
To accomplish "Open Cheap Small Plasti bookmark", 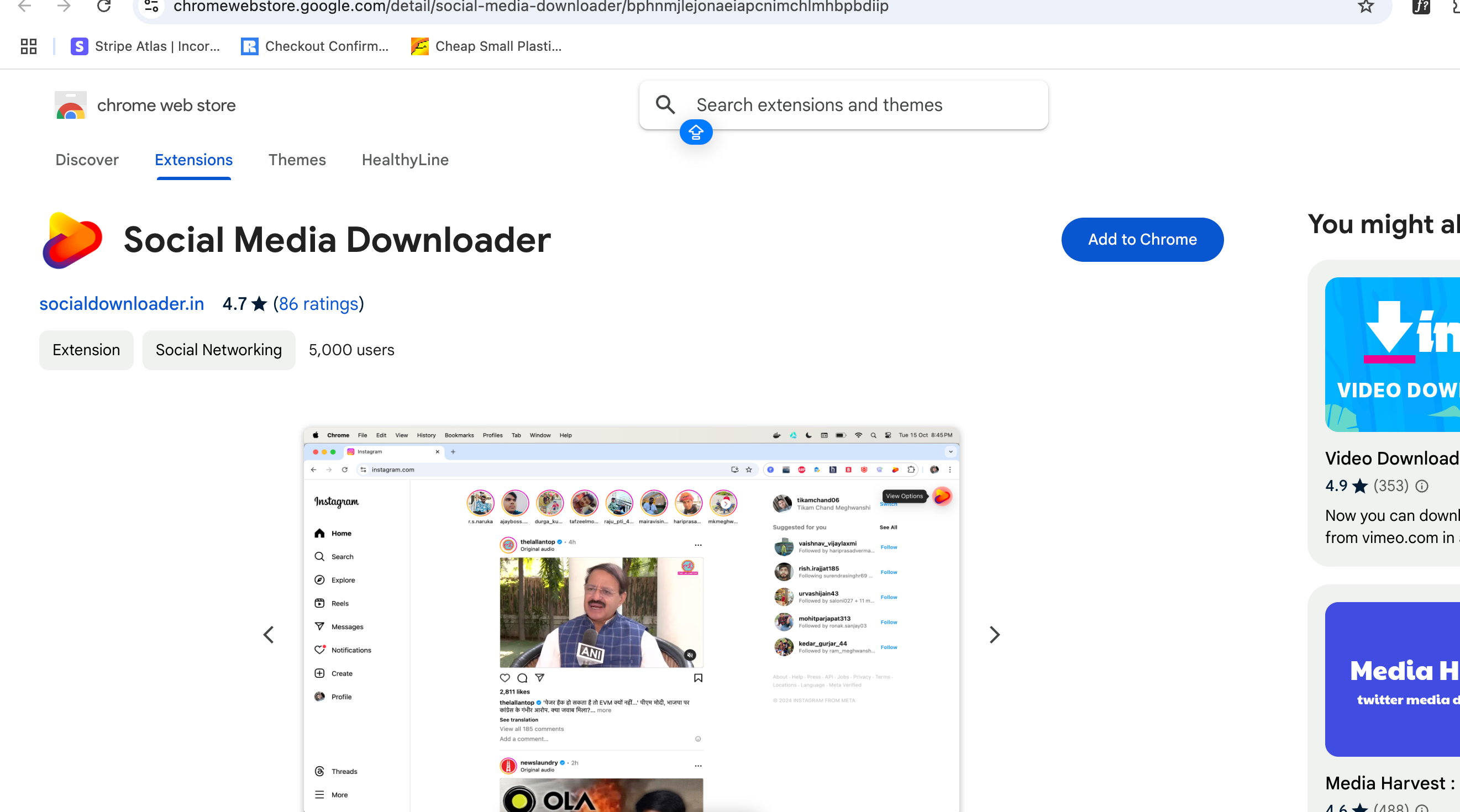I will point(486,46).
